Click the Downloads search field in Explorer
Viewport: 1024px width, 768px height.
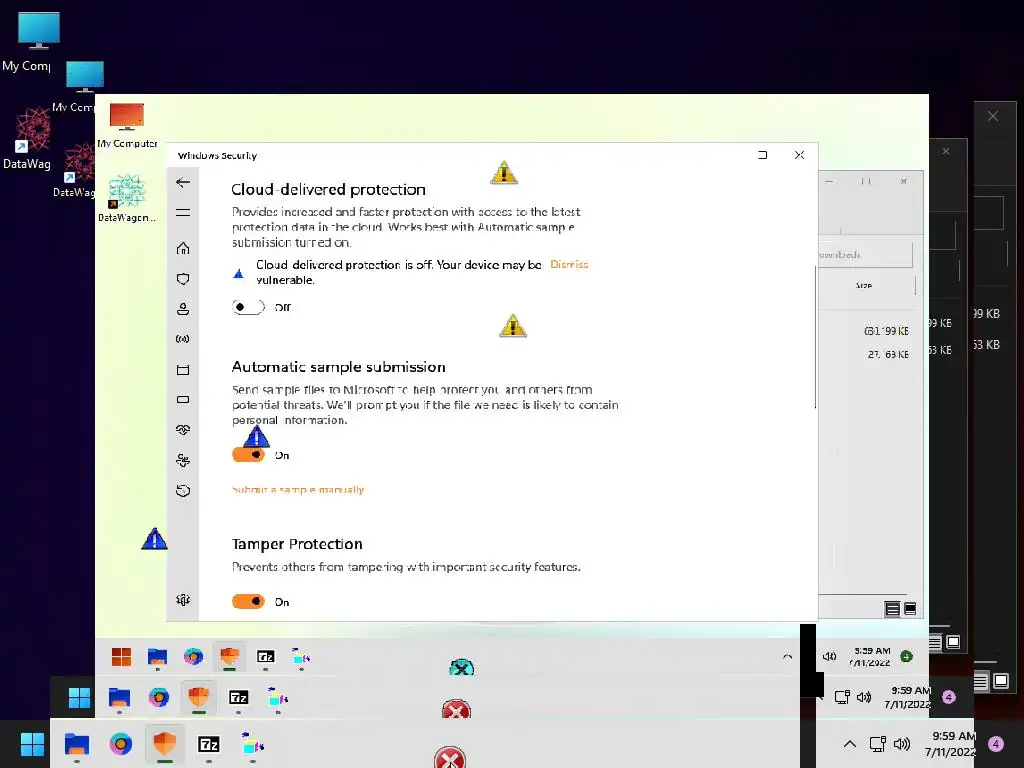tap(865, 254)
